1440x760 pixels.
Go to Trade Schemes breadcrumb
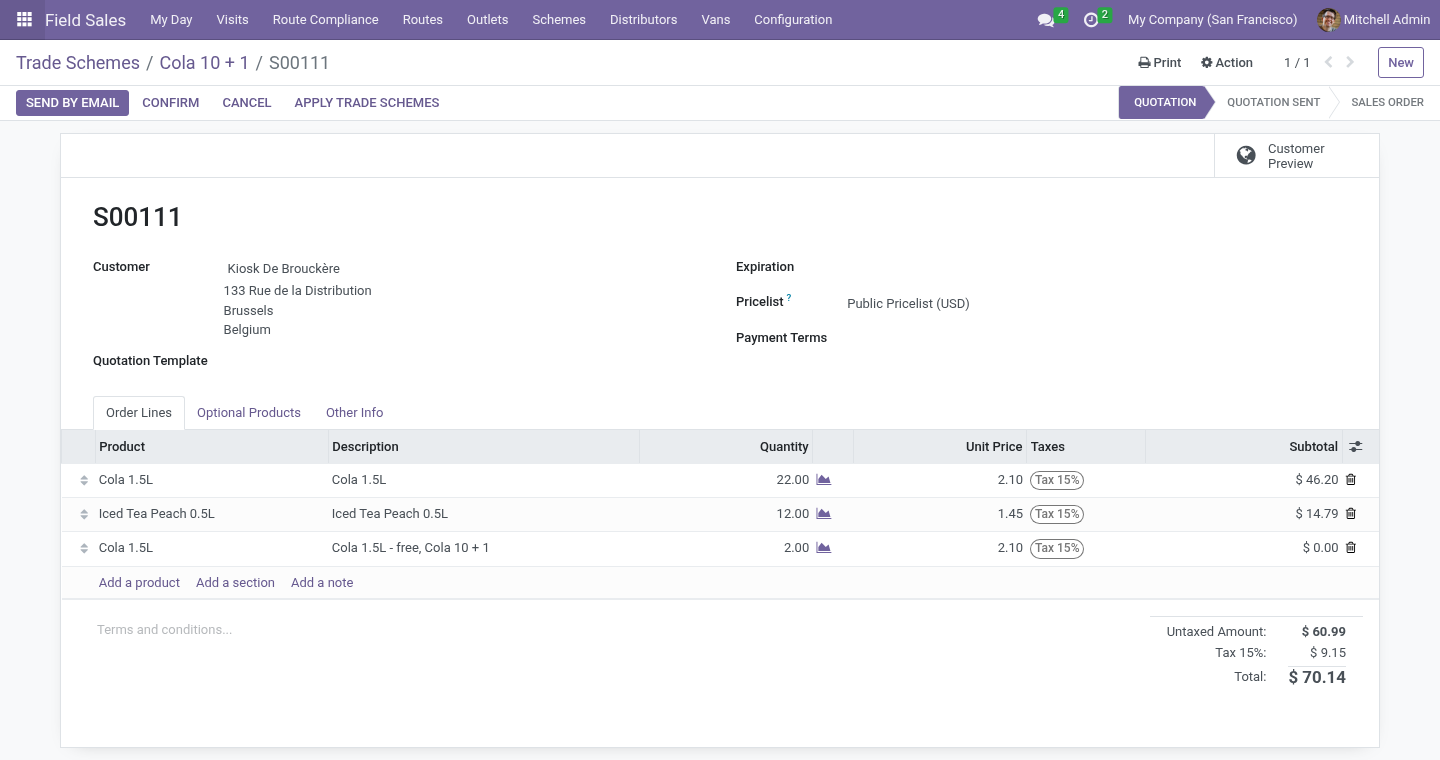[x=78, y=63]
